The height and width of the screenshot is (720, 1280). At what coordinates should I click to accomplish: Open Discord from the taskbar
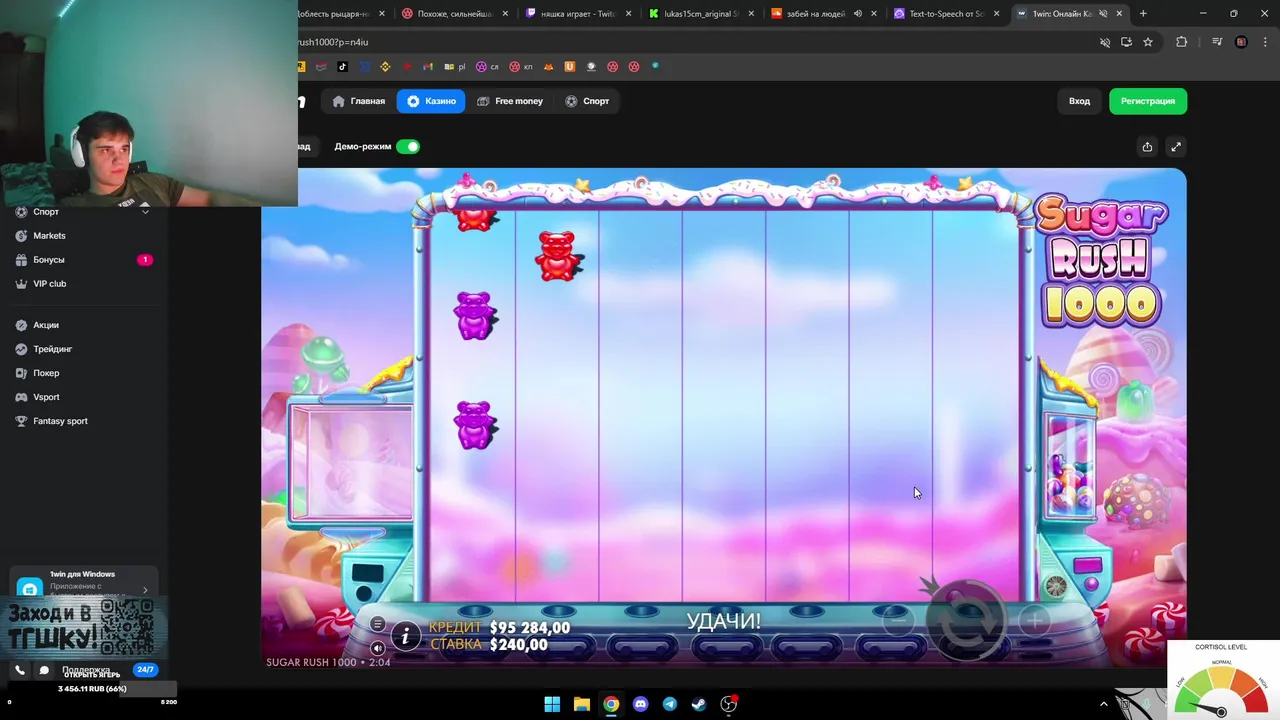tap(641, 704)
